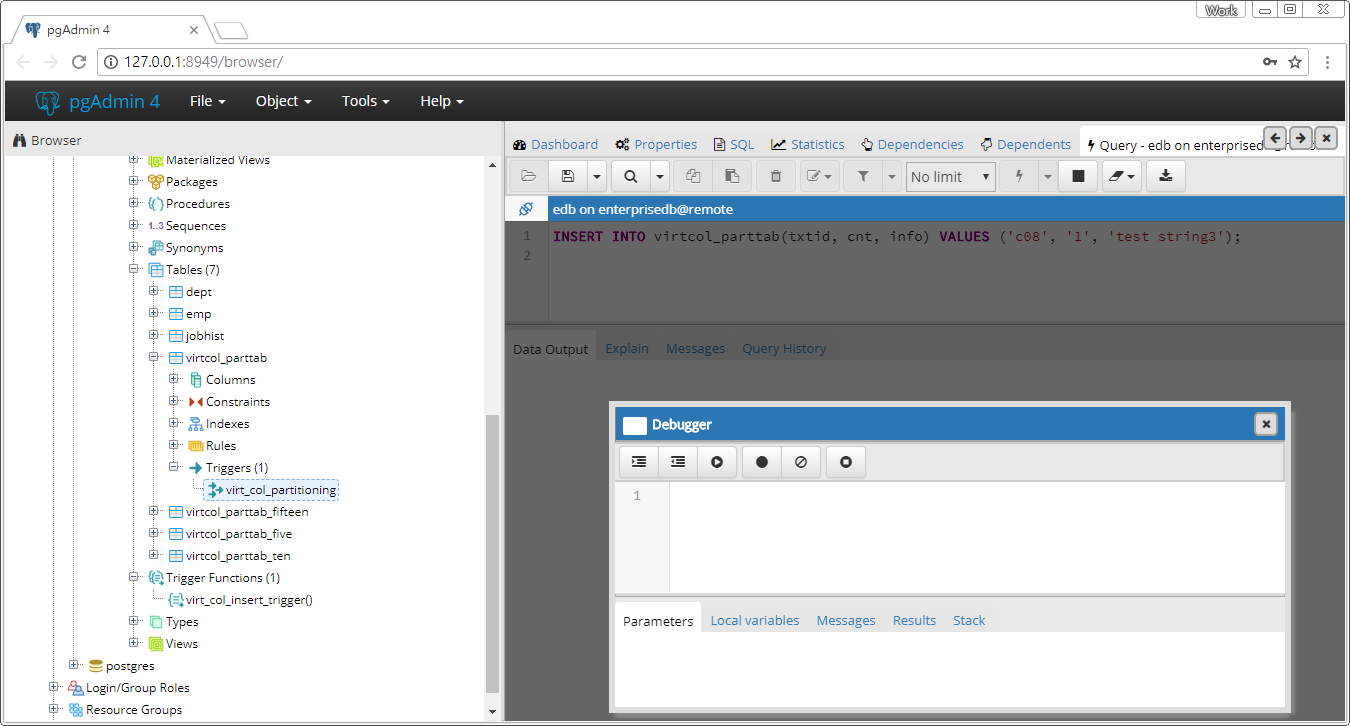Switch to the Dependencies tab
Viewport: 1350px width, 726px height.
coord(912,144)
